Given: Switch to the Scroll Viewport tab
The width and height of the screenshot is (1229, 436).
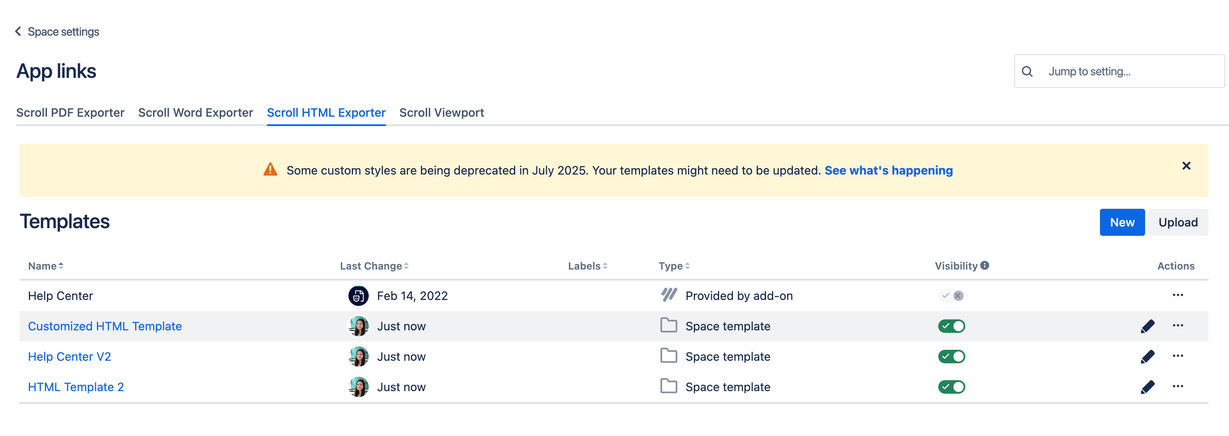Looking at the screenshot, I should pyautogui.click(x=441, y=113).
